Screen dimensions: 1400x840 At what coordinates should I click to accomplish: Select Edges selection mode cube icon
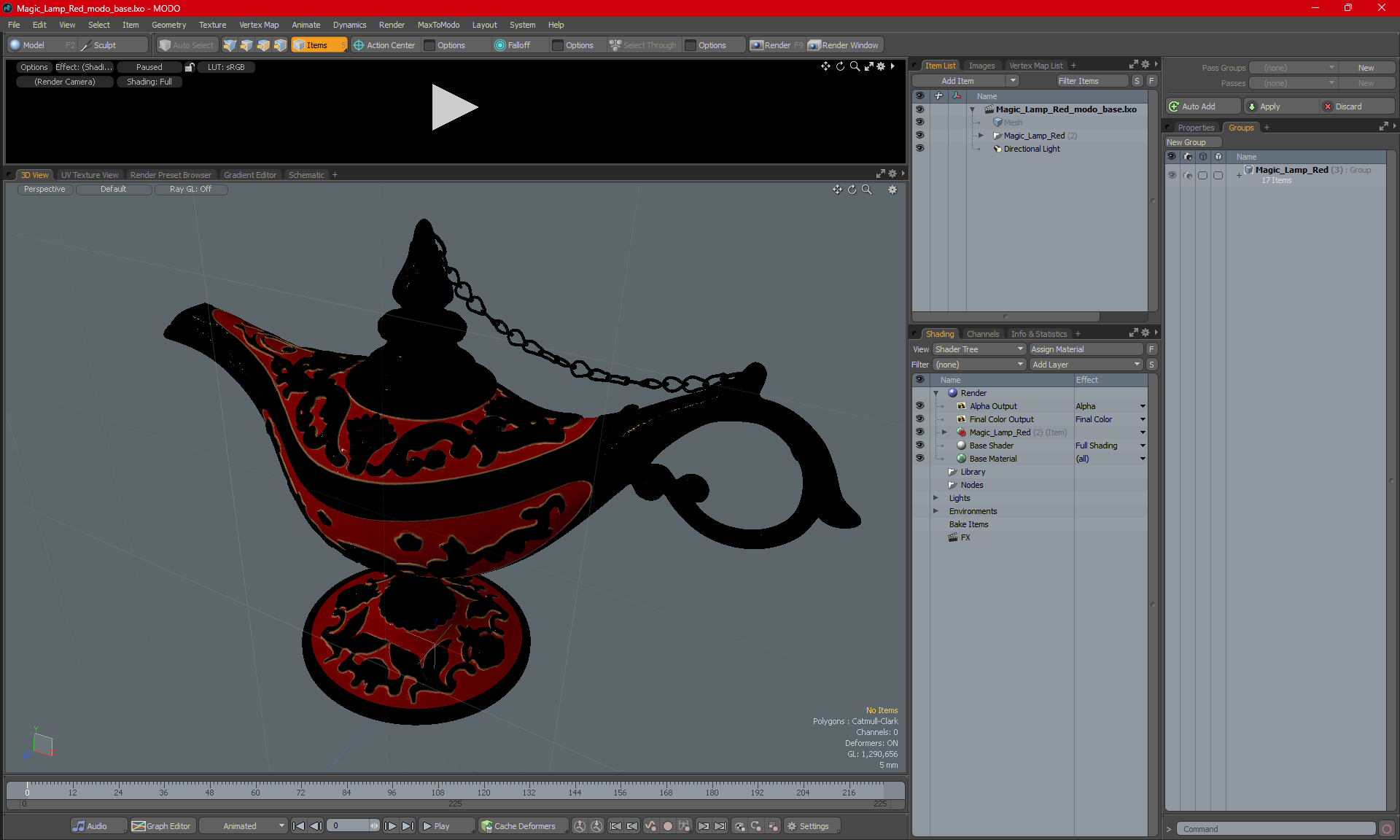pyautogui.click(x=246, y=45)
